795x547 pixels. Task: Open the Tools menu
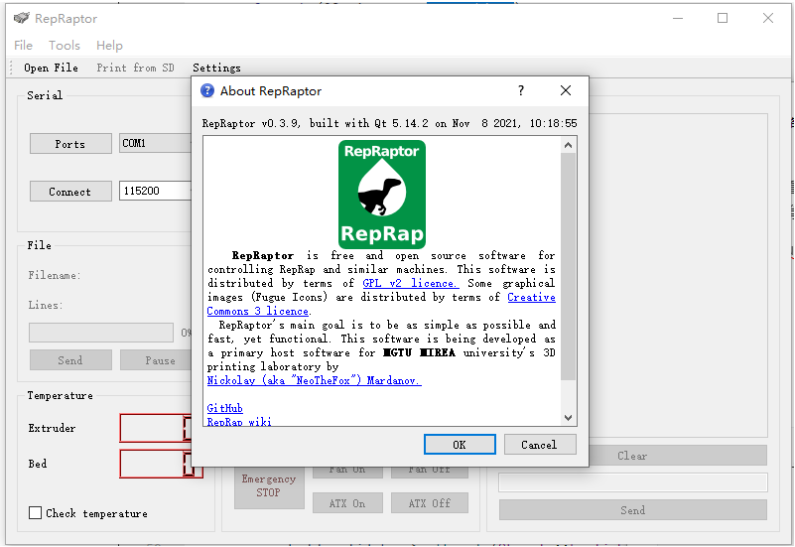[64, 45]
